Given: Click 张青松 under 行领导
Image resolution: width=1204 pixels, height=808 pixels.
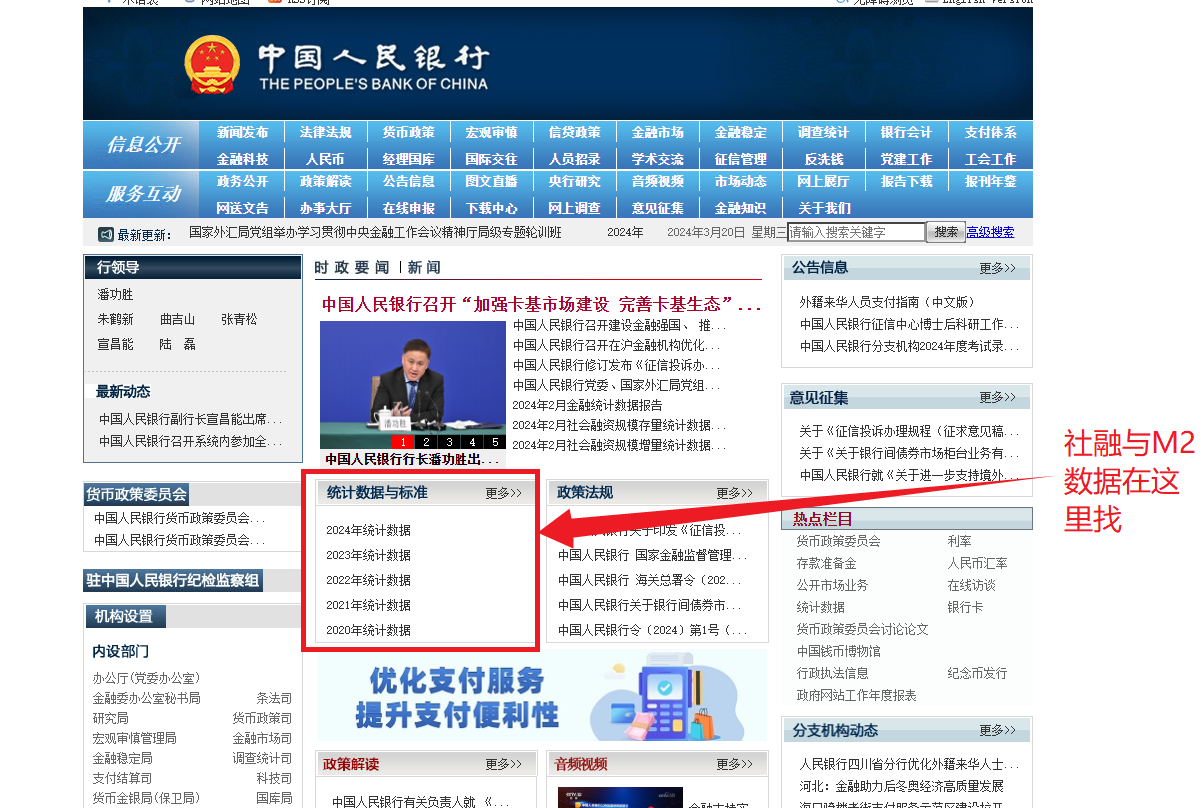Looking at the screenshot, I should click(x=239, y=320).
